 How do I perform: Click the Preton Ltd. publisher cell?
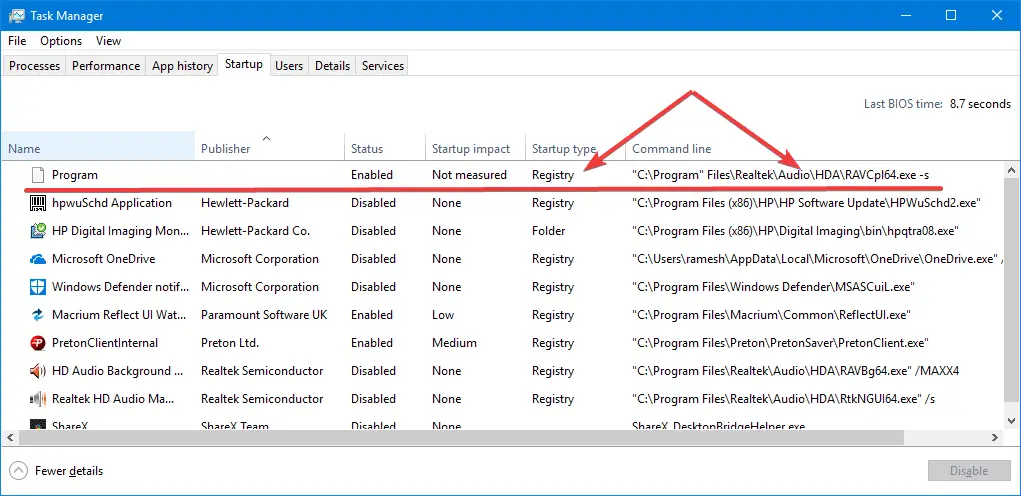click(230, 342)
